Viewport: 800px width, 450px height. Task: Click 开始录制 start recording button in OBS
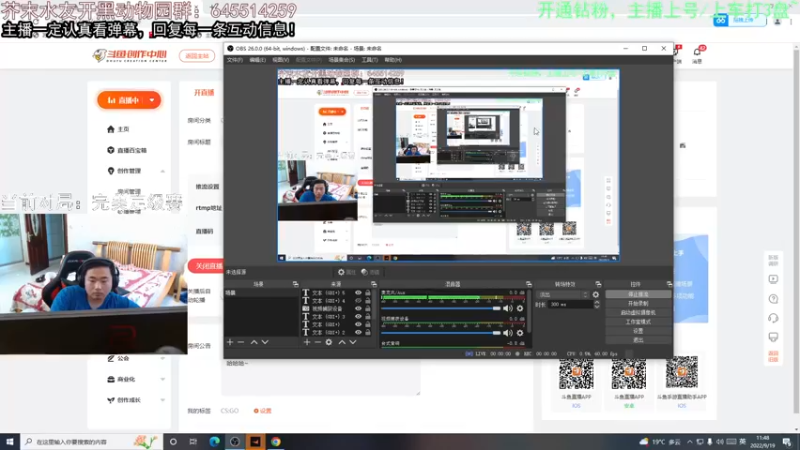pos(638,304)
